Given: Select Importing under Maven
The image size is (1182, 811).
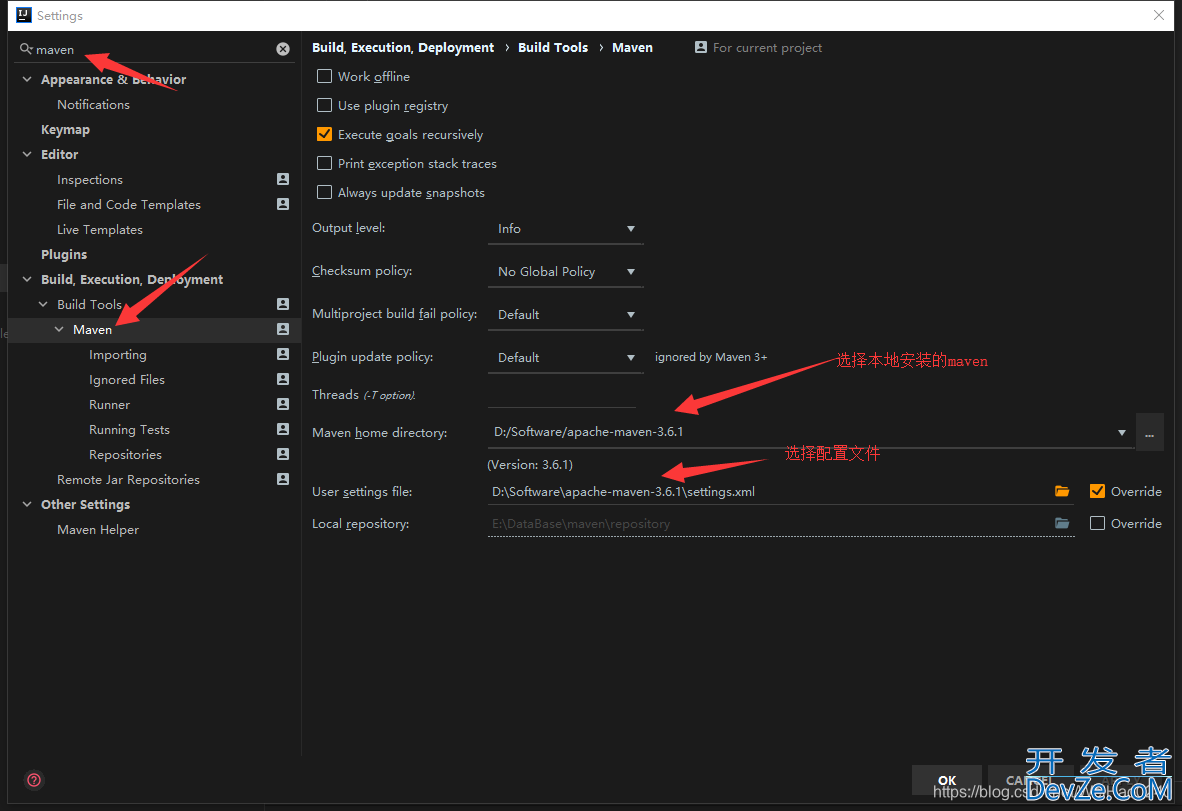Looking at the screenshot, I should pos(118,355).
